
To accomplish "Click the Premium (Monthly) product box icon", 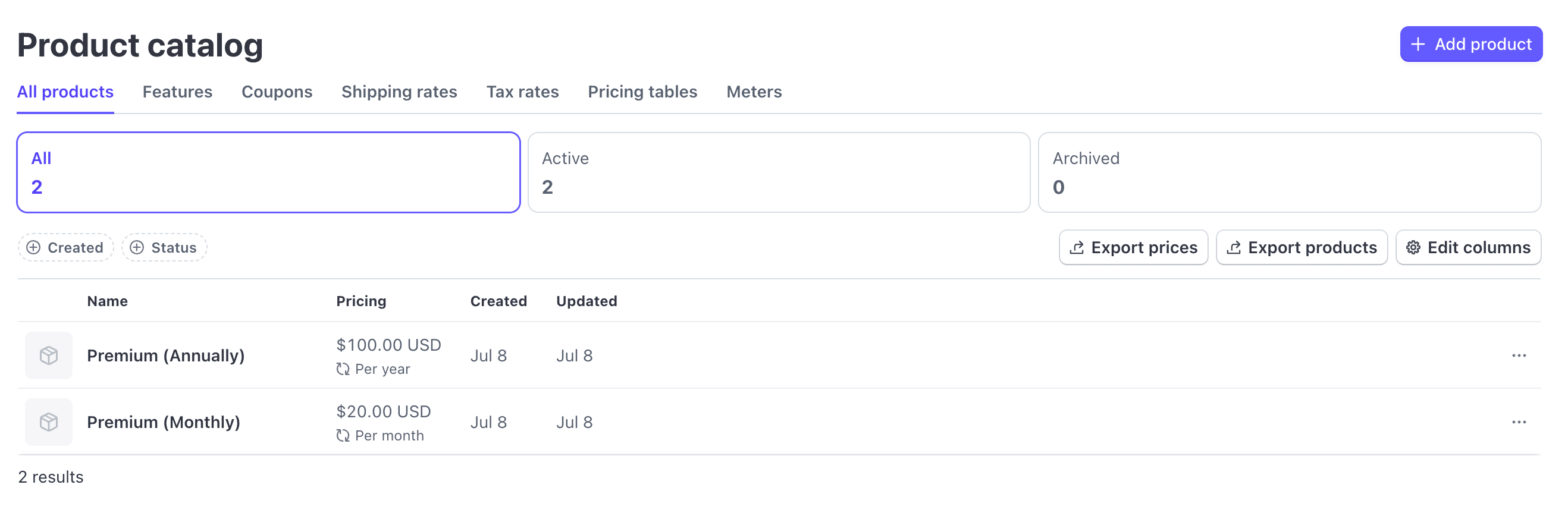I will pos(49,422).
